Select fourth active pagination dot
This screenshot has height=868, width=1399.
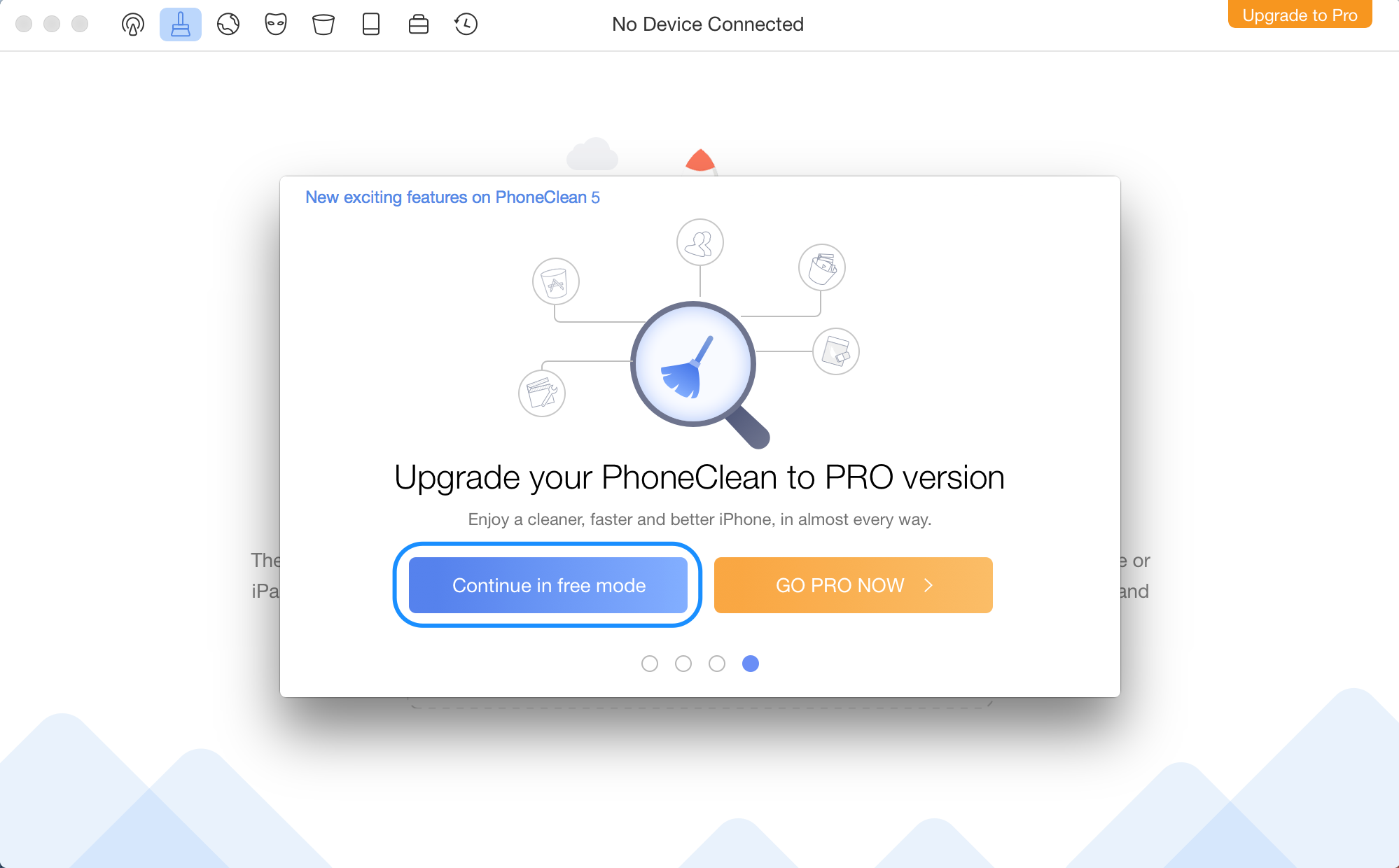[750, 662]
